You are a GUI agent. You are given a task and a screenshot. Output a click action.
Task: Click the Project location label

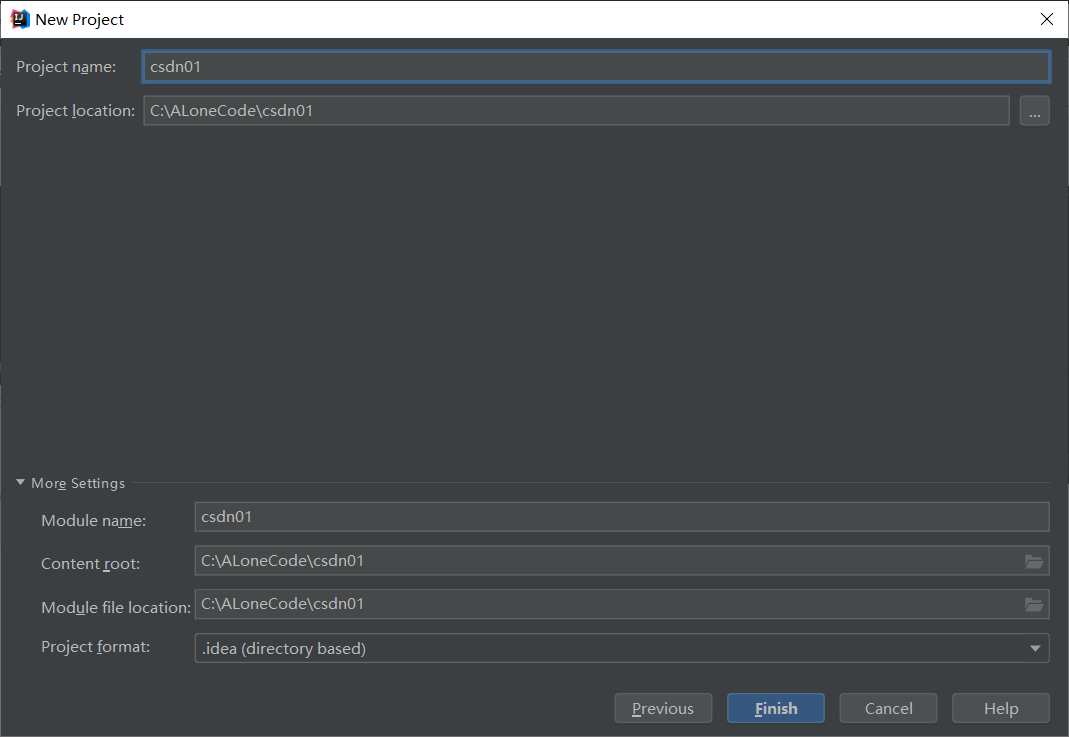76,110
